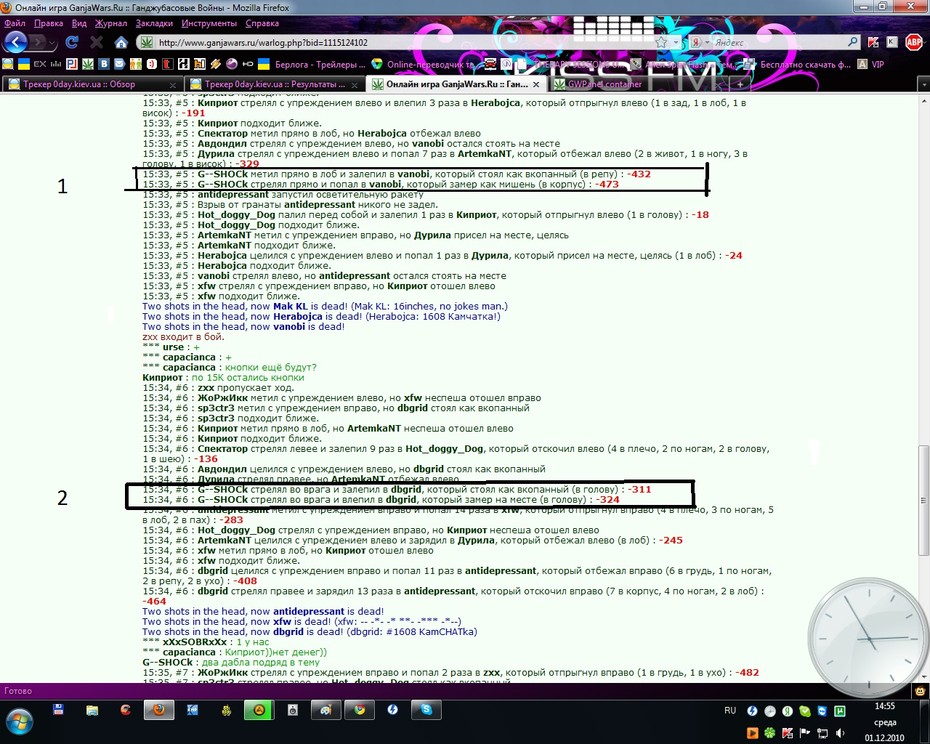This screenshot has width=930, height=744.
Task: Open Skype from the taskbar
Action: [x=426, y=710]
